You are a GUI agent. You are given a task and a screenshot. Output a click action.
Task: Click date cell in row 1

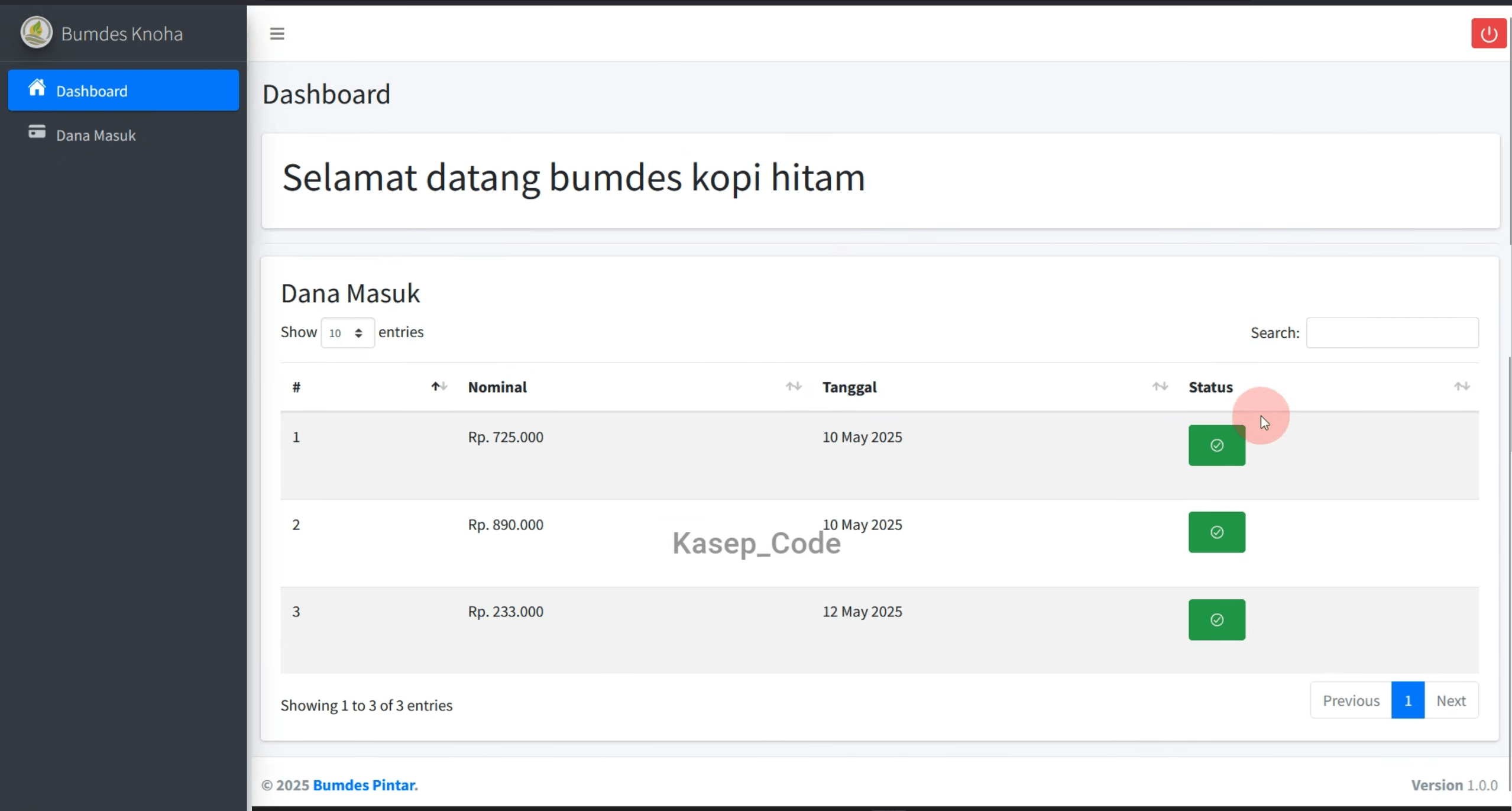point(862,437)
